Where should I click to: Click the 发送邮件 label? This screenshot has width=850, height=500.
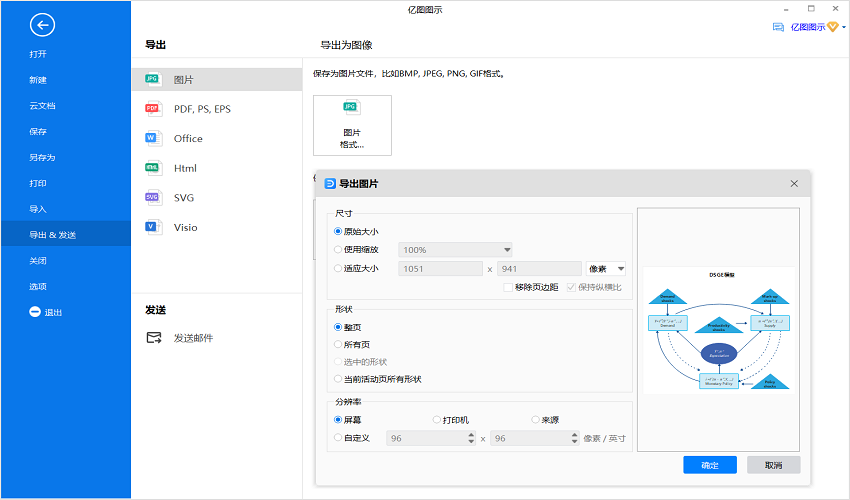pyautogui.click(x=194, y=338)
